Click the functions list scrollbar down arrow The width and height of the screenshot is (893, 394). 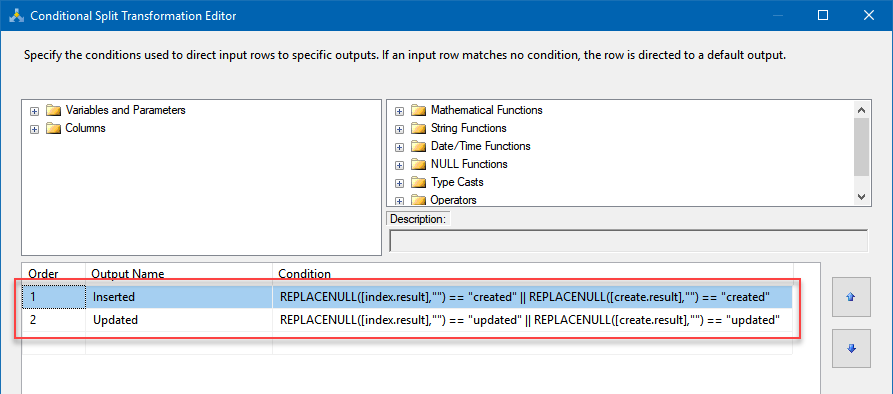click(861, 197)
